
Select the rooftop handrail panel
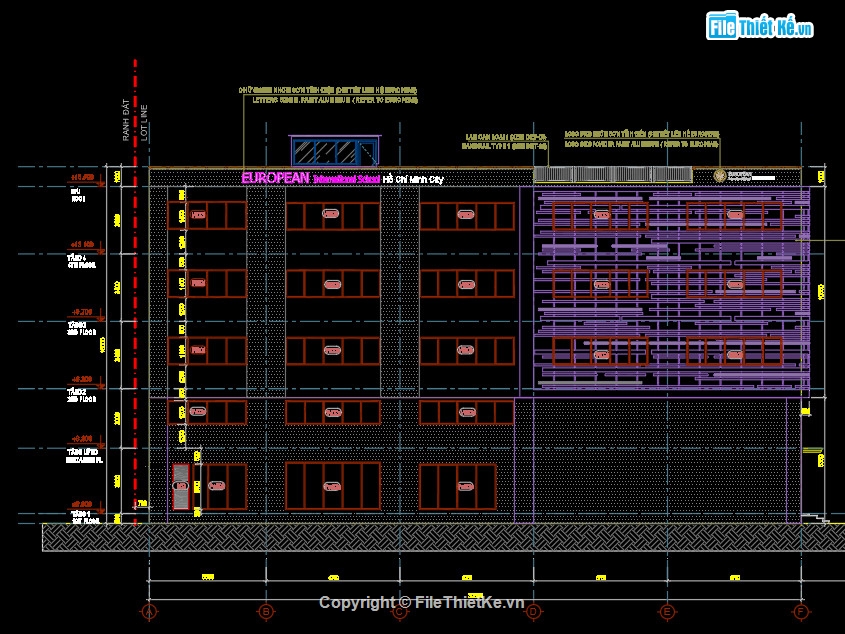(613, 174)
